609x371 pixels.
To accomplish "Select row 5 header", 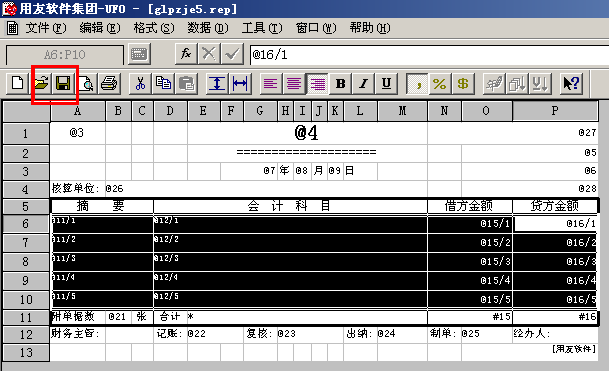I will [x=26, y=206].
